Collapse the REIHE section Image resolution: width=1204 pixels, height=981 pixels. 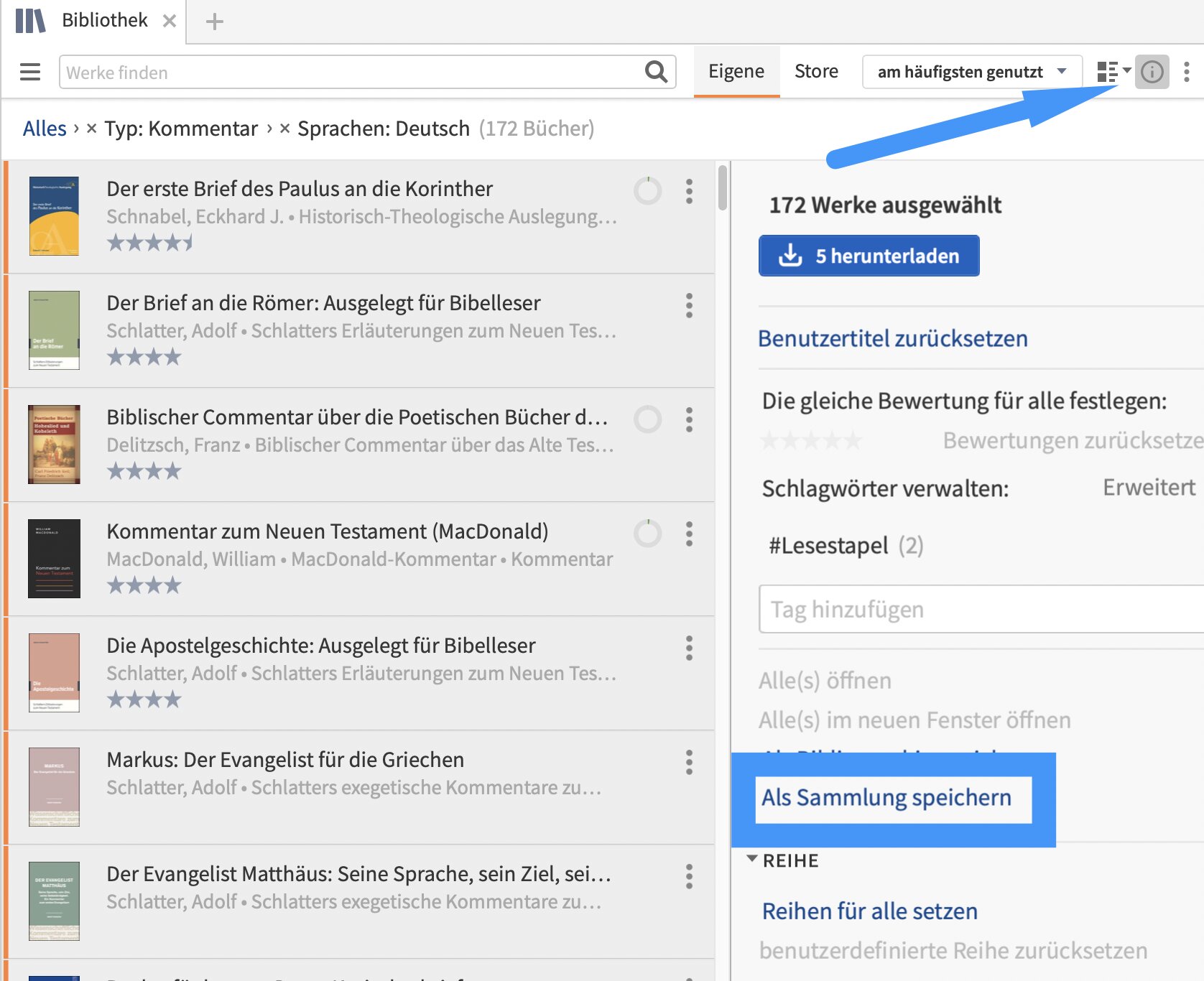[x=752, y=859]
